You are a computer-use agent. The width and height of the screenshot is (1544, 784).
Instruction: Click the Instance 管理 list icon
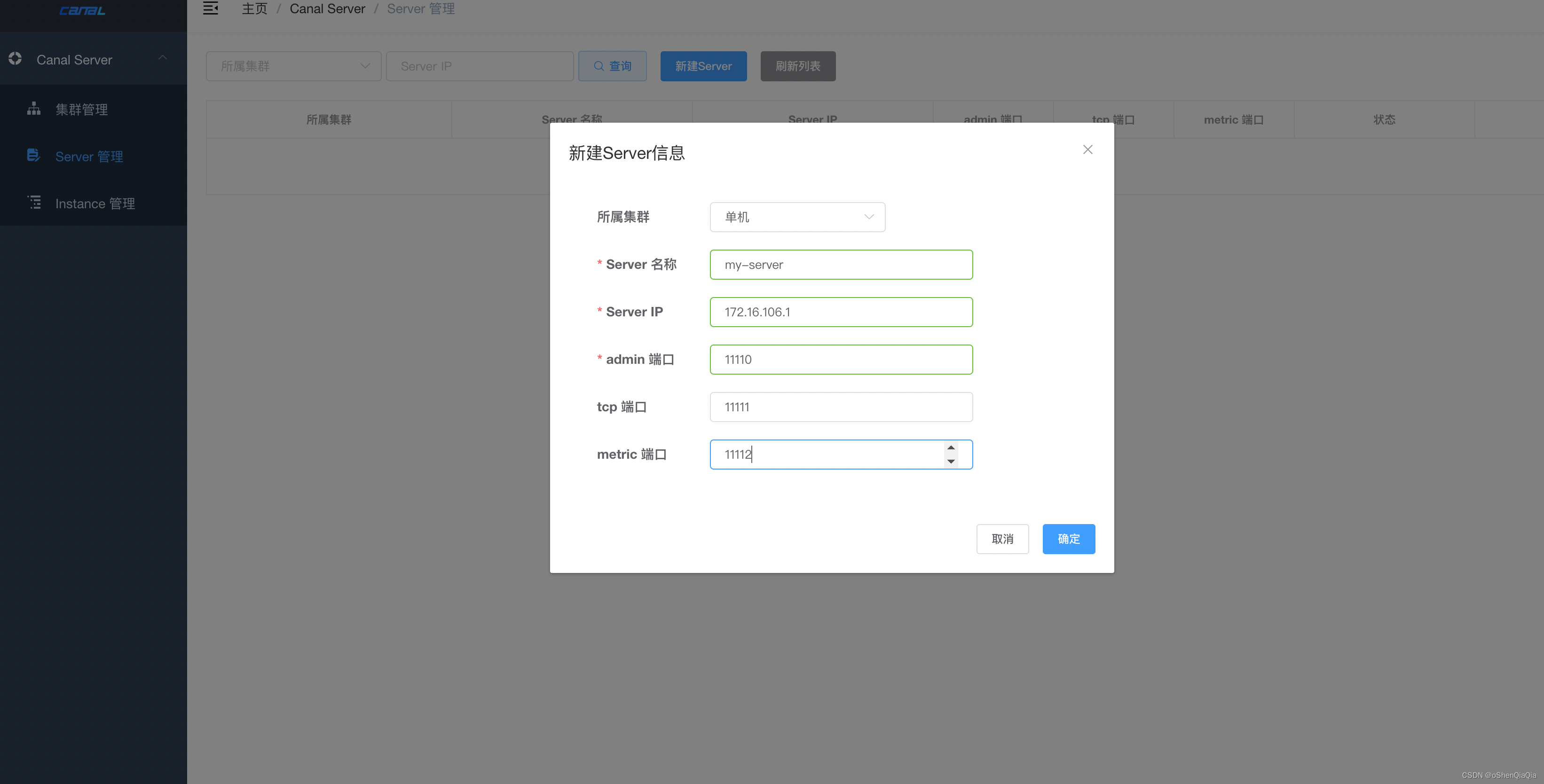(35, 203)
